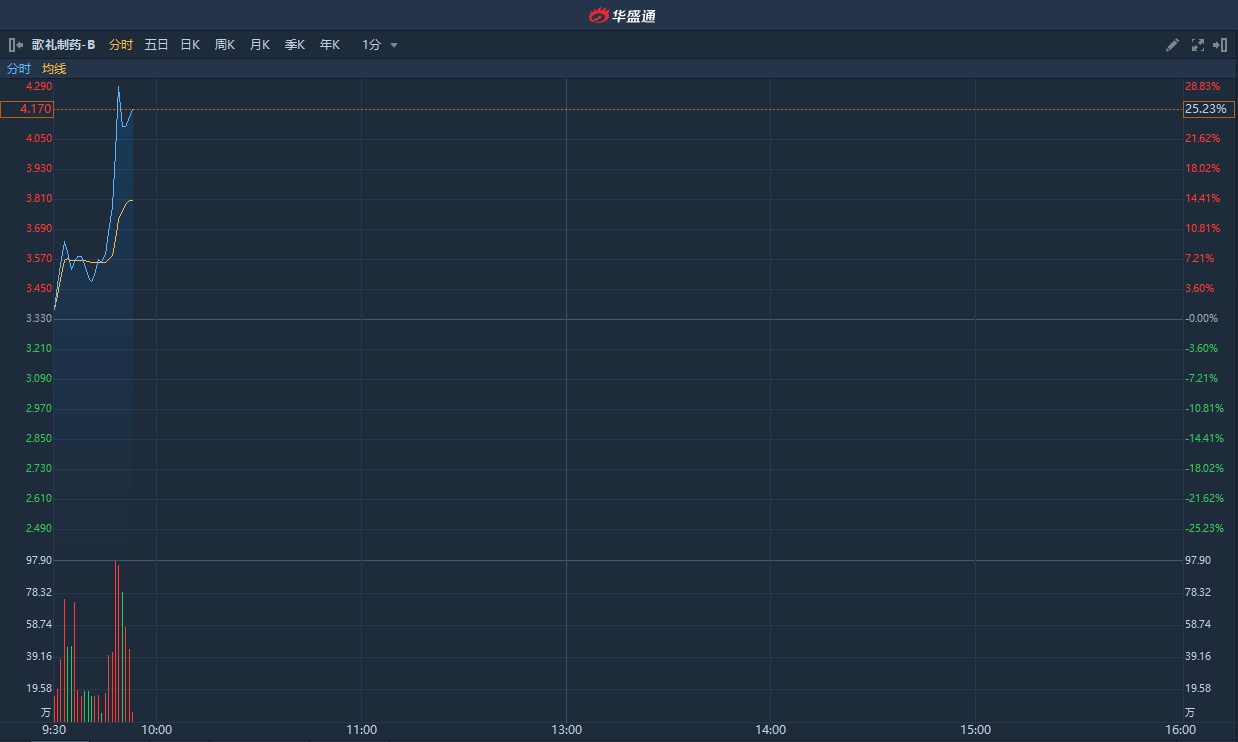Toggle fullscreen chart view icon
Image resolution: width=1238 pixels, height=742 pixels.
(x=1198, y=45)
